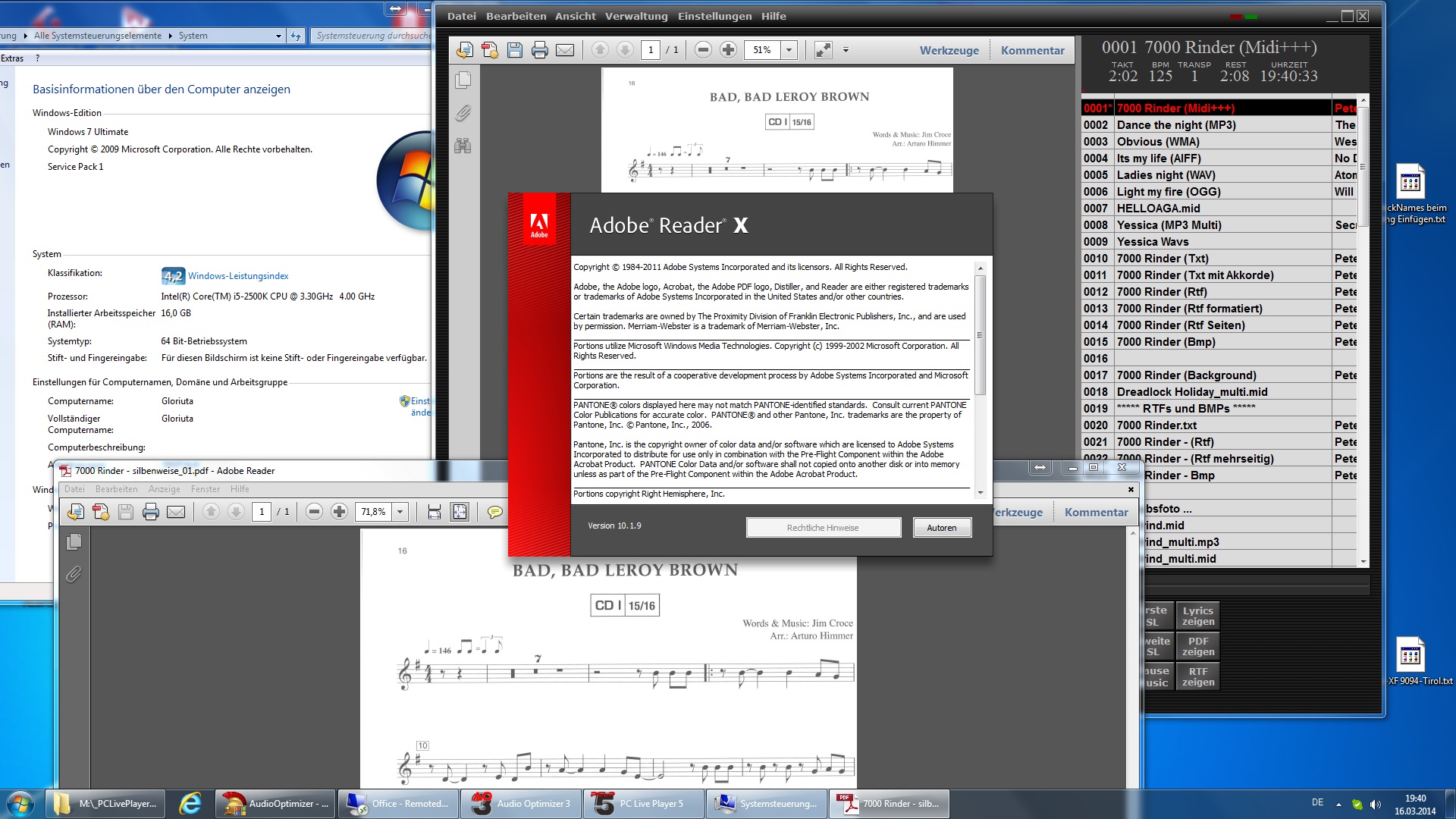Image resolution: width=1456 pixels, height=819 pixels.
Task: Click the page thumbnails icon in lower Reader
Action: point(74,541)
